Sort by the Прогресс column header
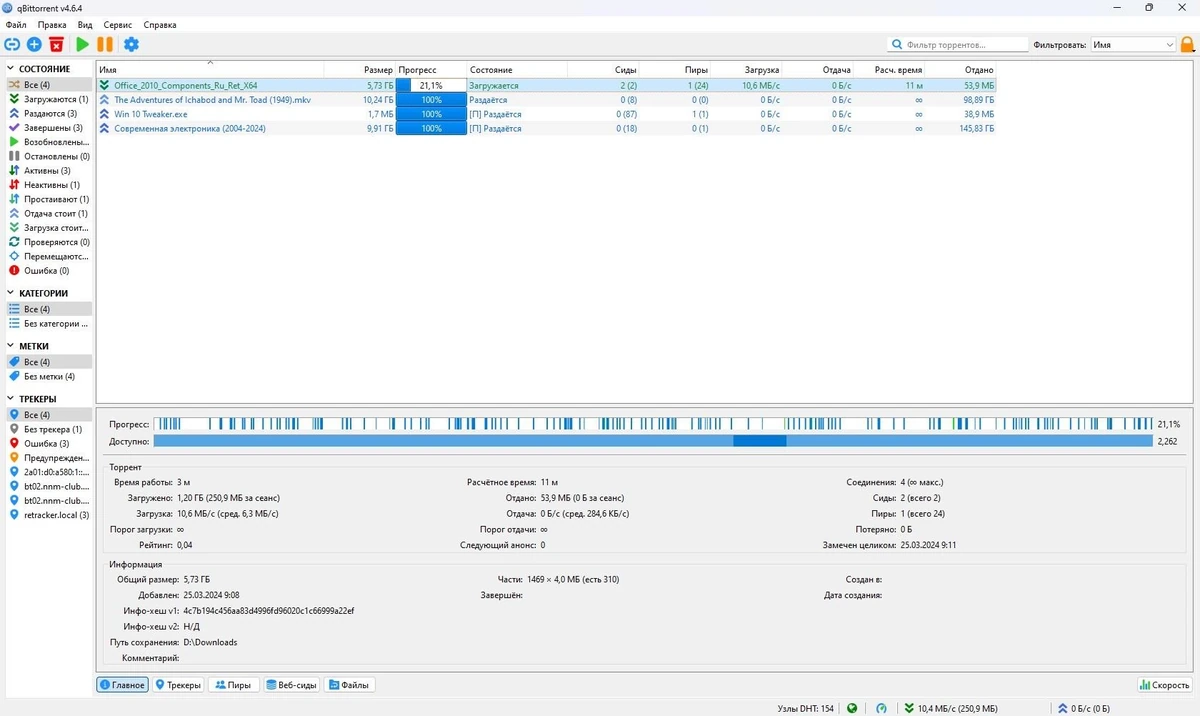Viewport: 1200px width, 716px height. (431, 70)
